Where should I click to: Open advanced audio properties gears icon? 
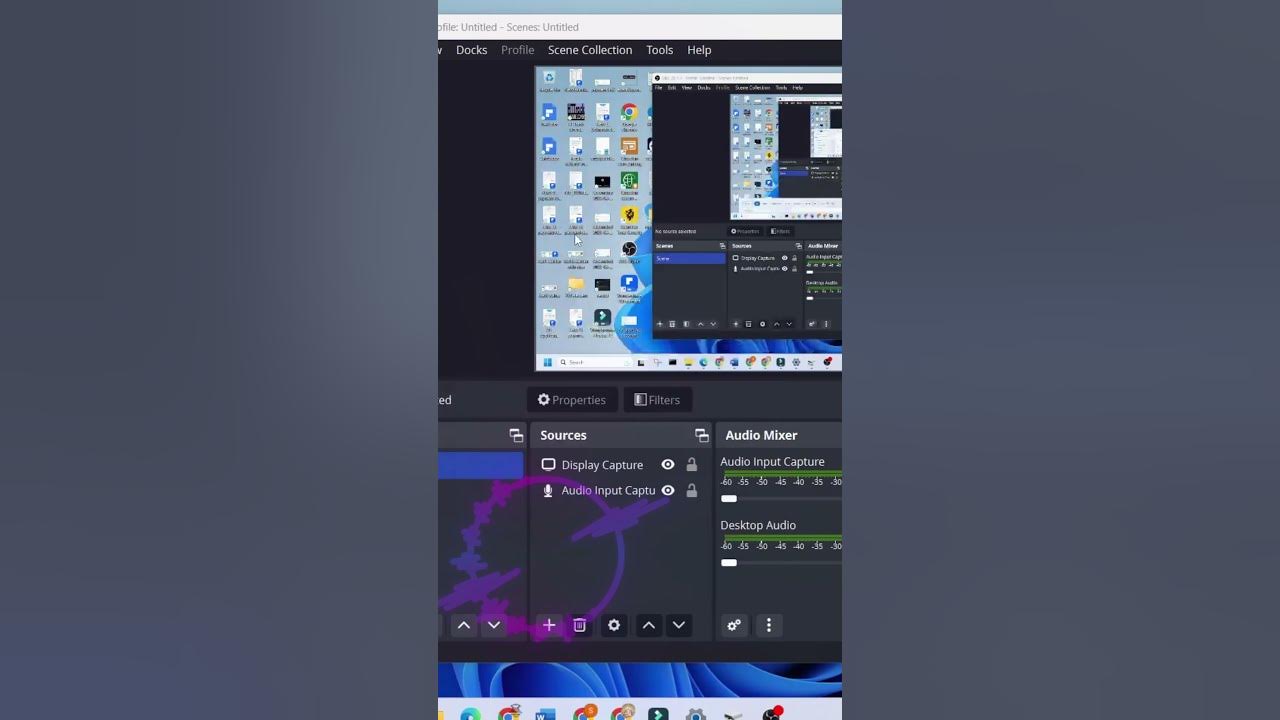point(734,625)
